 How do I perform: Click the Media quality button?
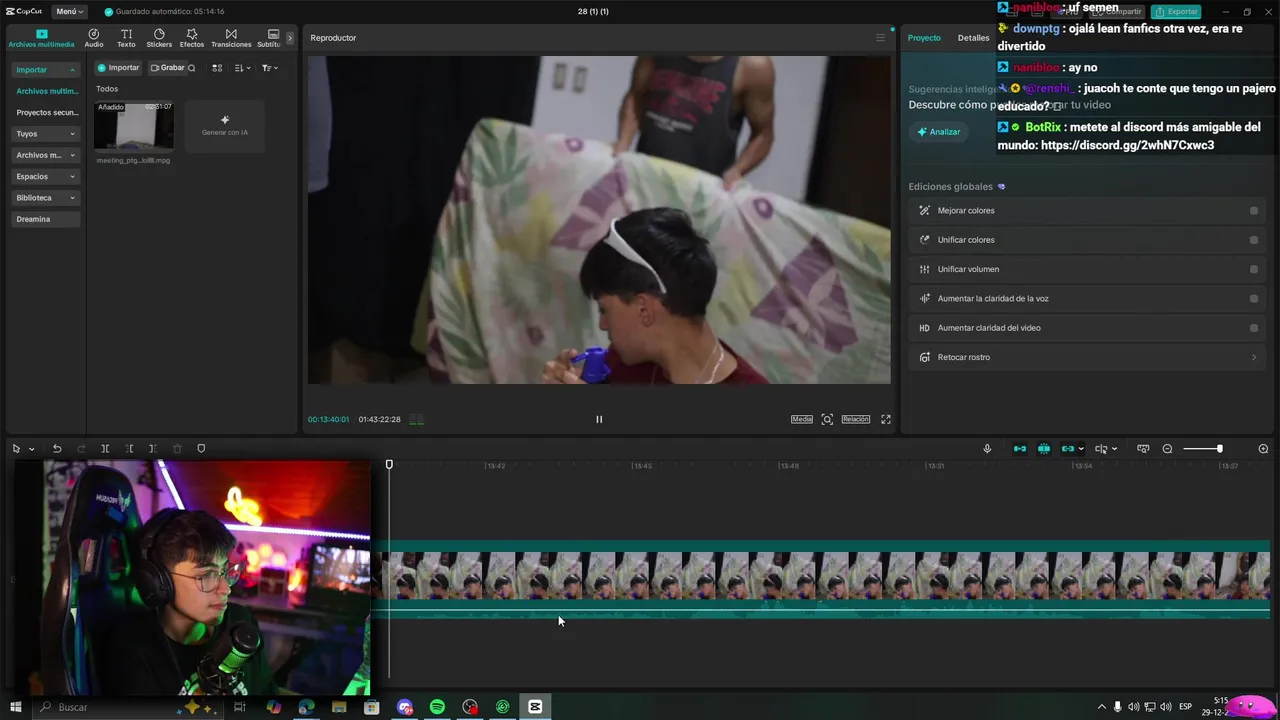802,419
